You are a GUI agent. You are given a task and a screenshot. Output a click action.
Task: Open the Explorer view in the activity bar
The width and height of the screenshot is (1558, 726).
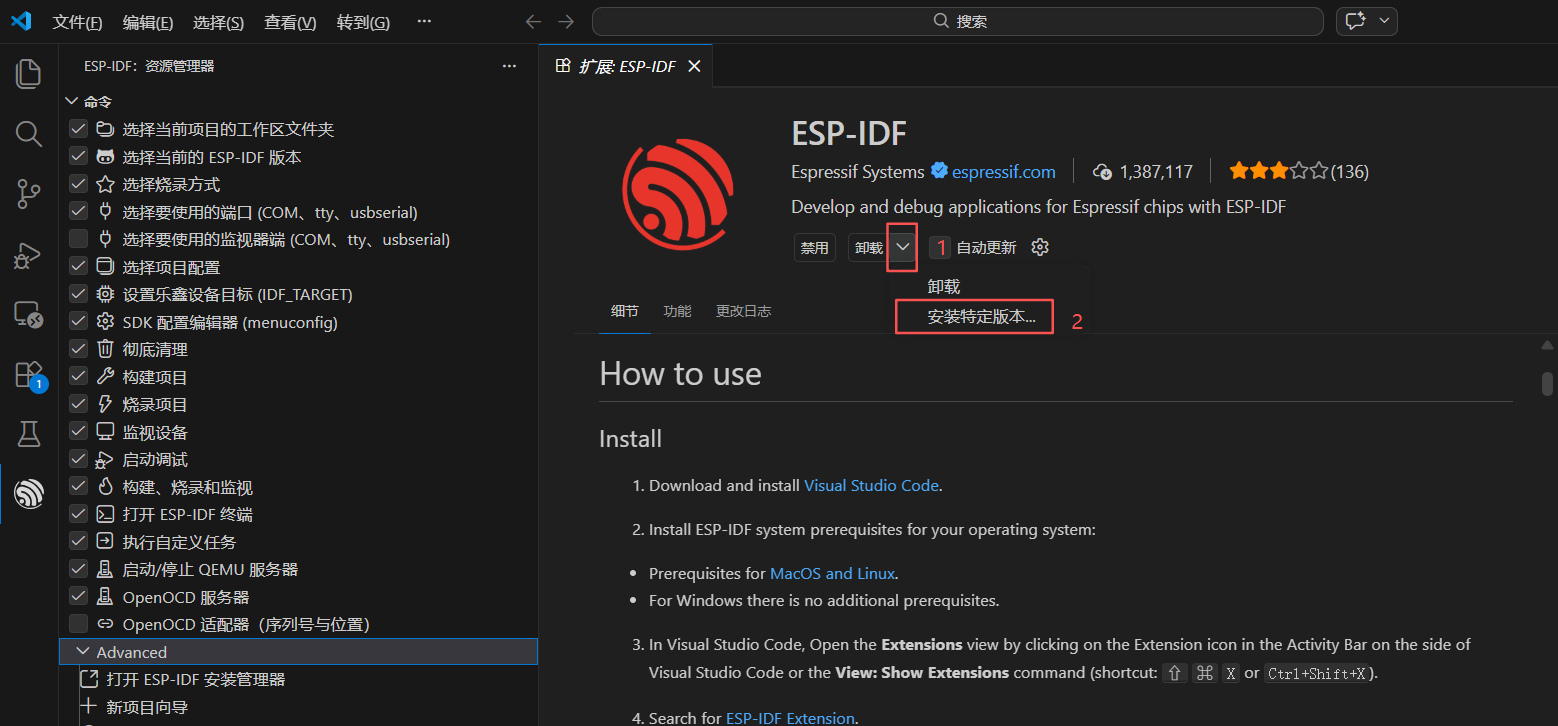[x=29, y=73]
